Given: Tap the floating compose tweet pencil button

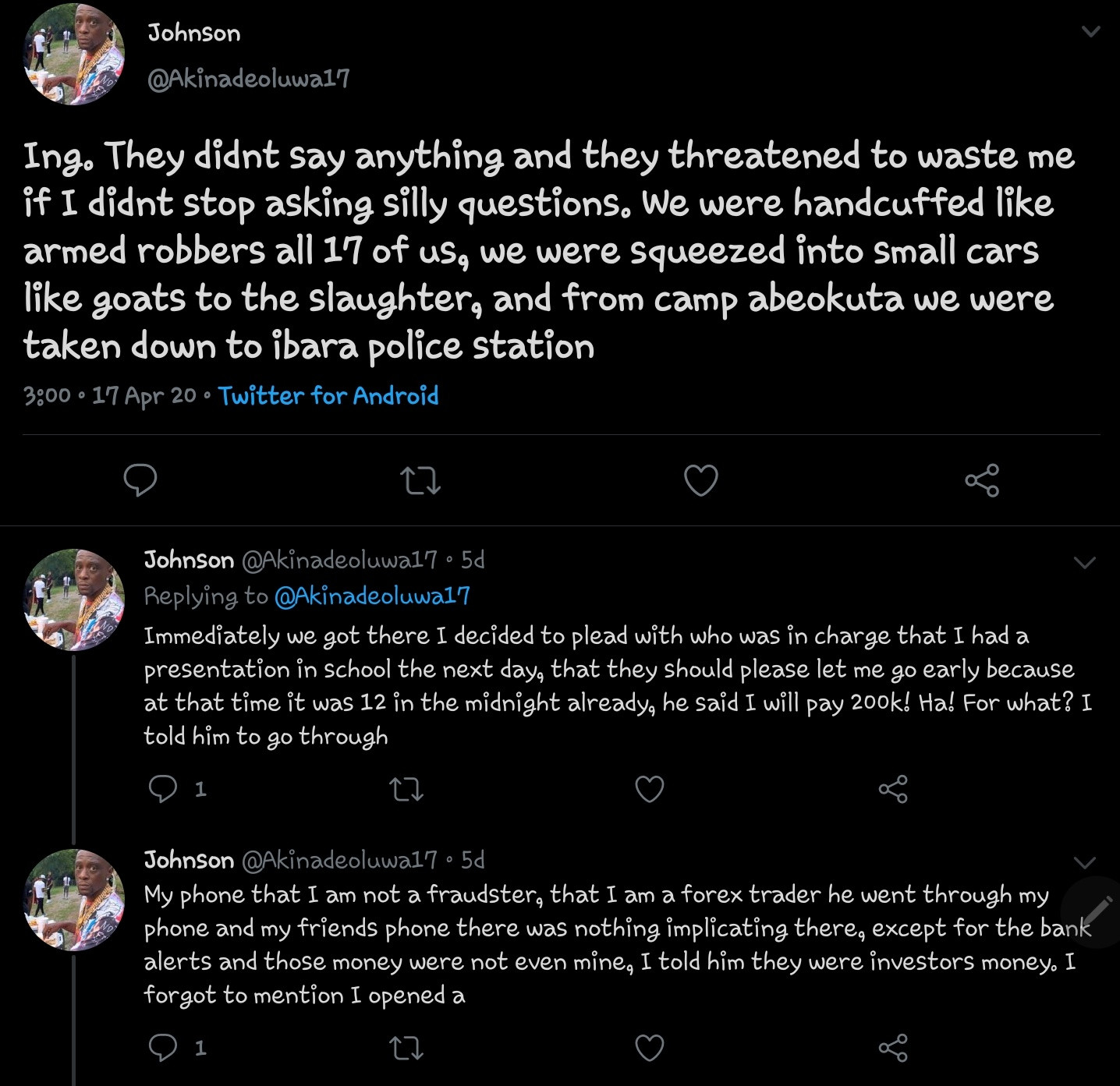Looking at the screenshot, I should pos(1096,911).
